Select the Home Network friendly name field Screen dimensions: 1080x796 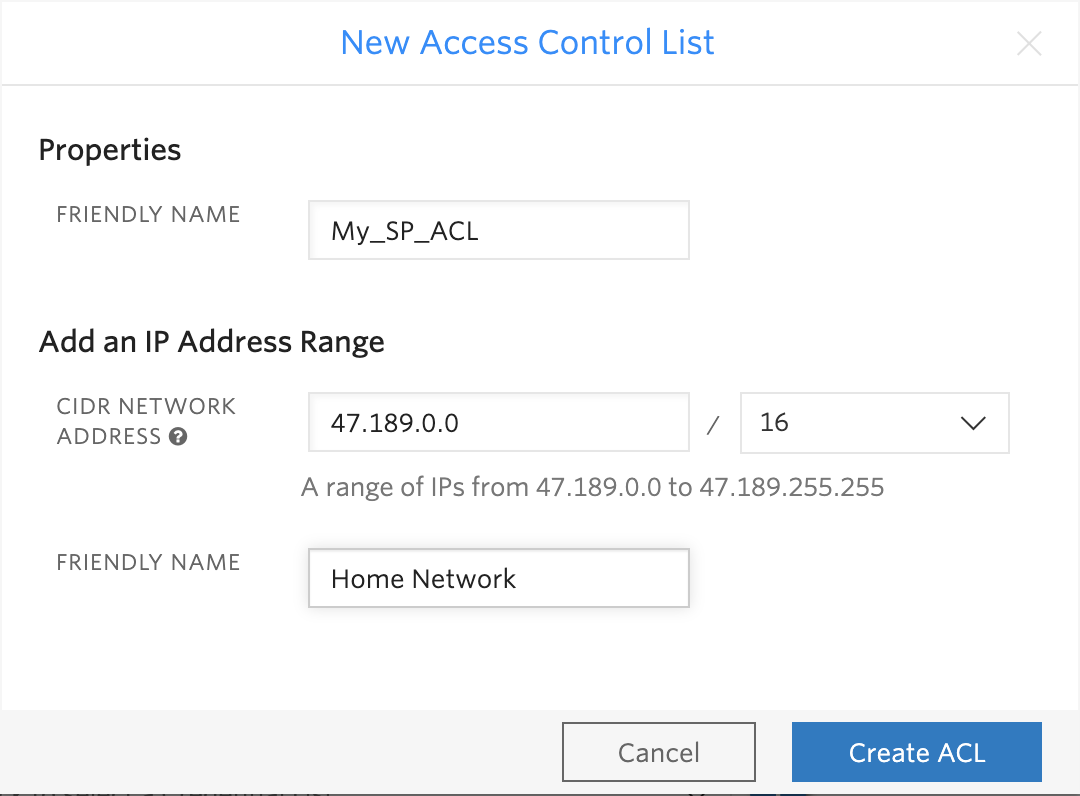click(x=499, y=578)
